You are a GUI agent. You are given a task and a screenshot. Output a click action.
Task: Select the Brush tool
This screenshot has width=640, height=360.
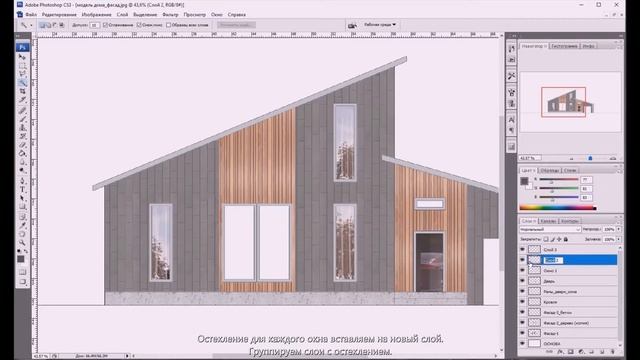tap(22, 119)
